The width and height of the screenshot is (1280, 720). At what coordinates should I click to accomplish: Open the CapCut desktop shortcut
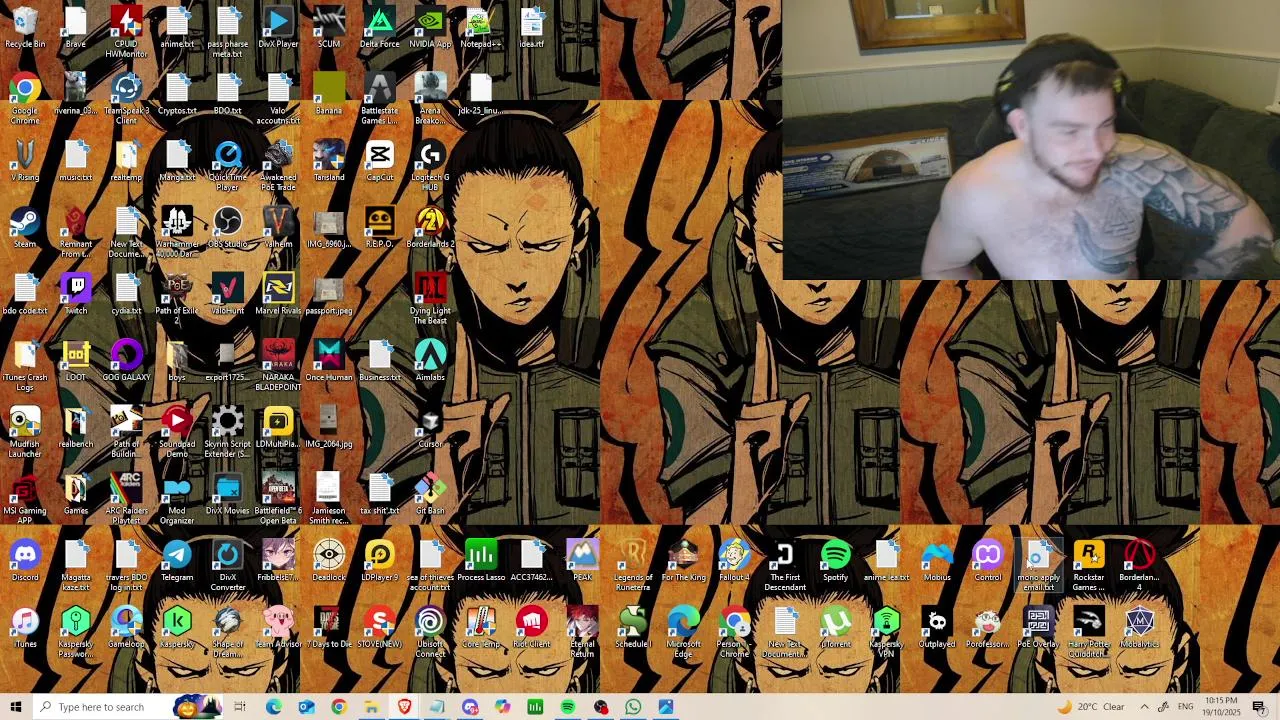point(380,160)
